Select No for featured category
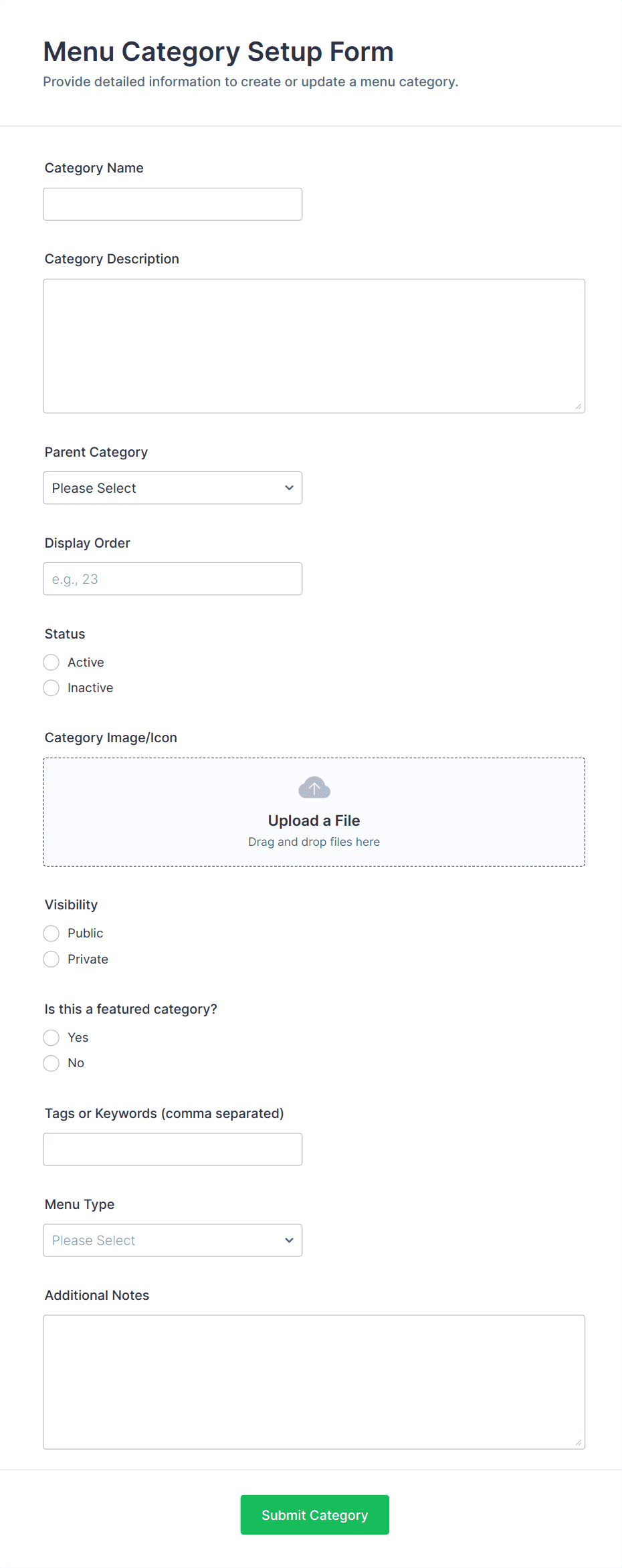The height and width of the screenshot is (1568, 622). point(51,1063)
